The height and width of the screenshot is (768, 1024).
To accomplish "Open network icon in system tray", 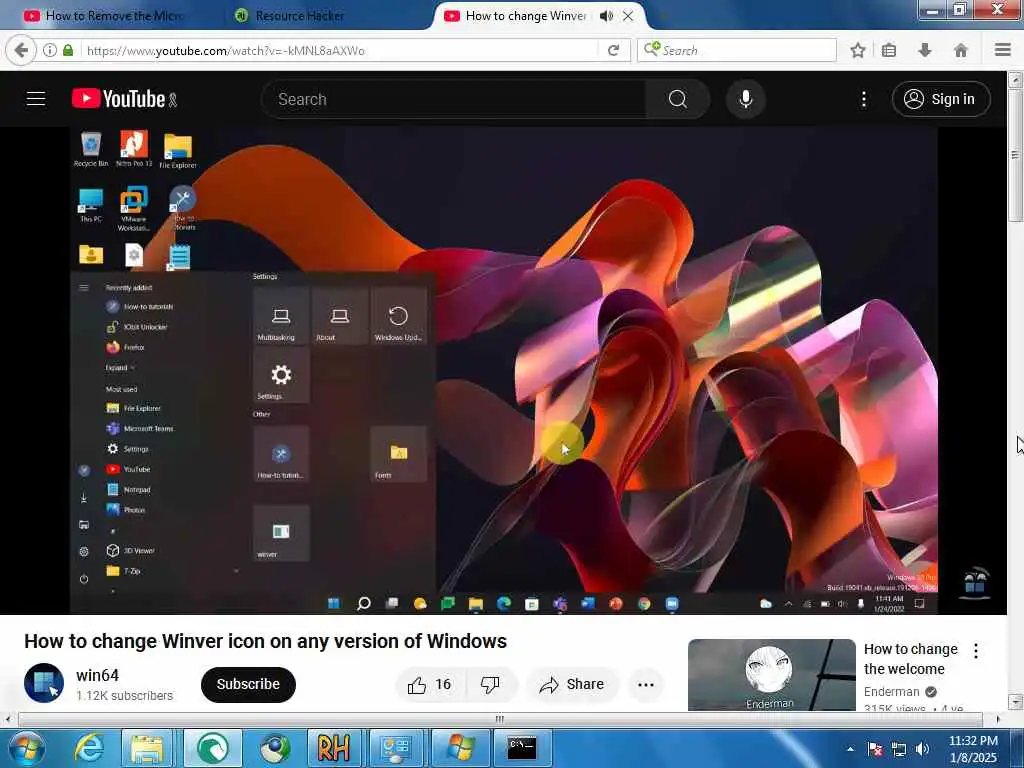I will [899, 749].
